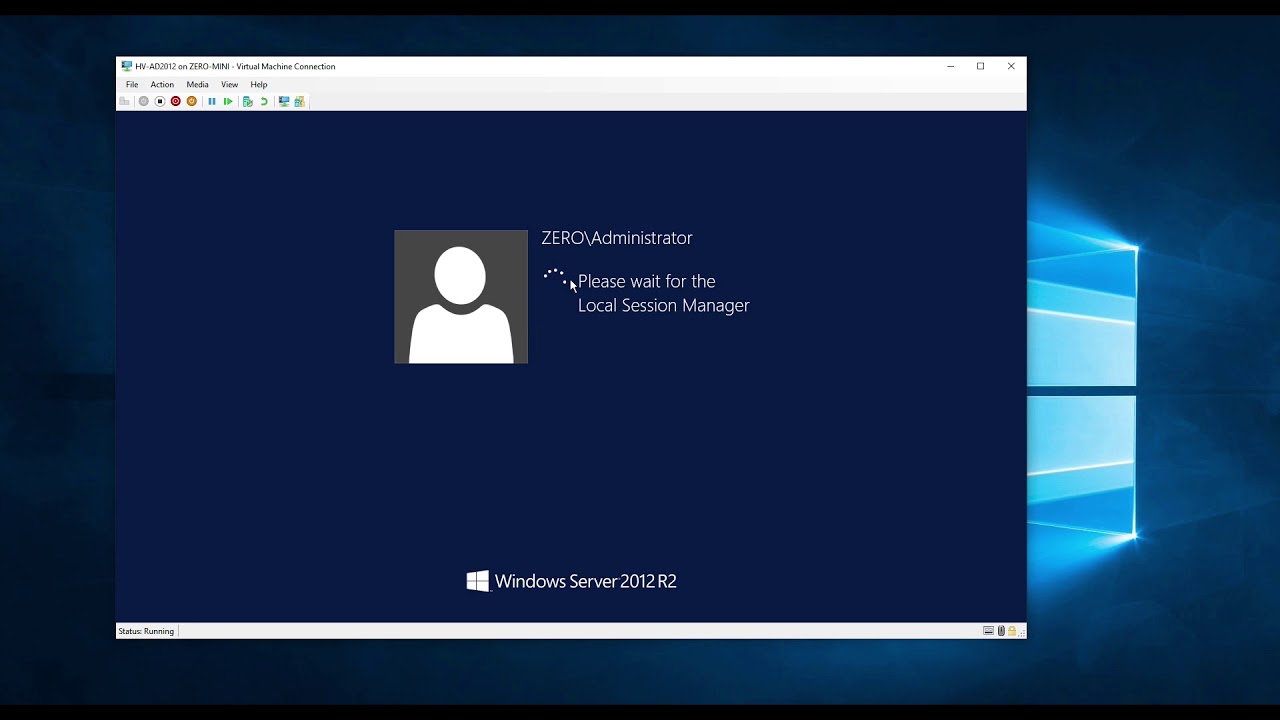The width and height of the screenshot is (1280, 720).
Task: Click the Administrator user avatar picture
Action: tap(461, 297)
